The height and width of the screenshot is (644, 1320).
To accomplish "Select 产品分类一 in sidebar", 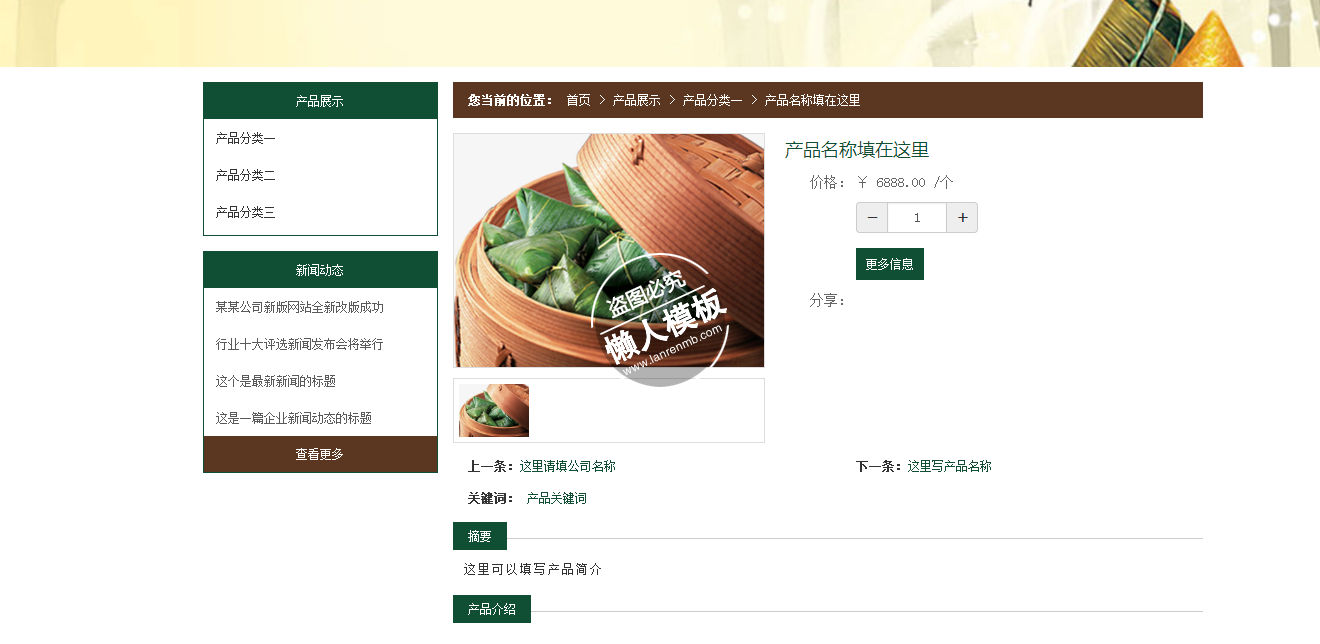I will 245,138.
